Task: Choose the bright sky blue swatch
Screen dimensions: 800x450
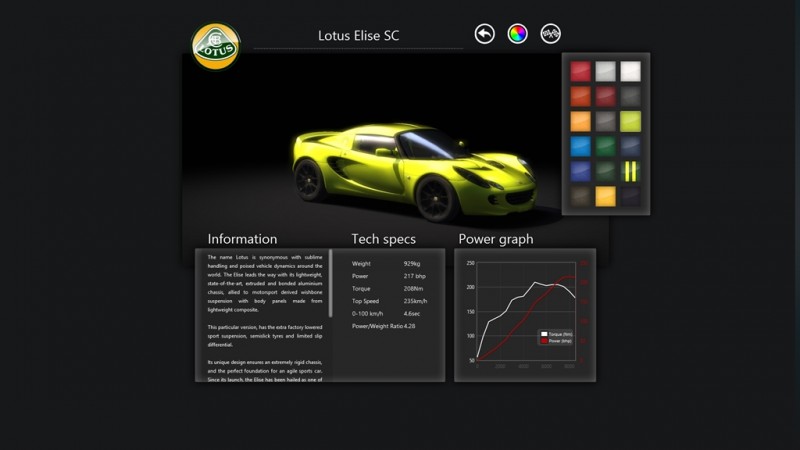Action: (581, 146)
